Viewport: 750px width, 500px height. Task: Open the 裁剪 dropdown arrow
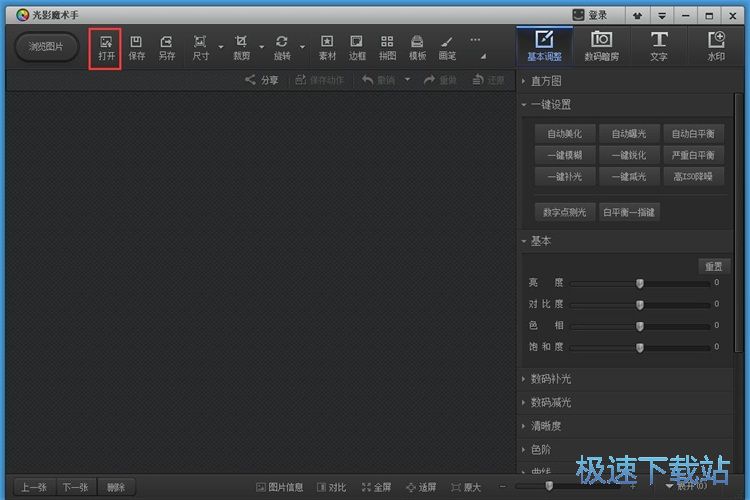point(261,47)
